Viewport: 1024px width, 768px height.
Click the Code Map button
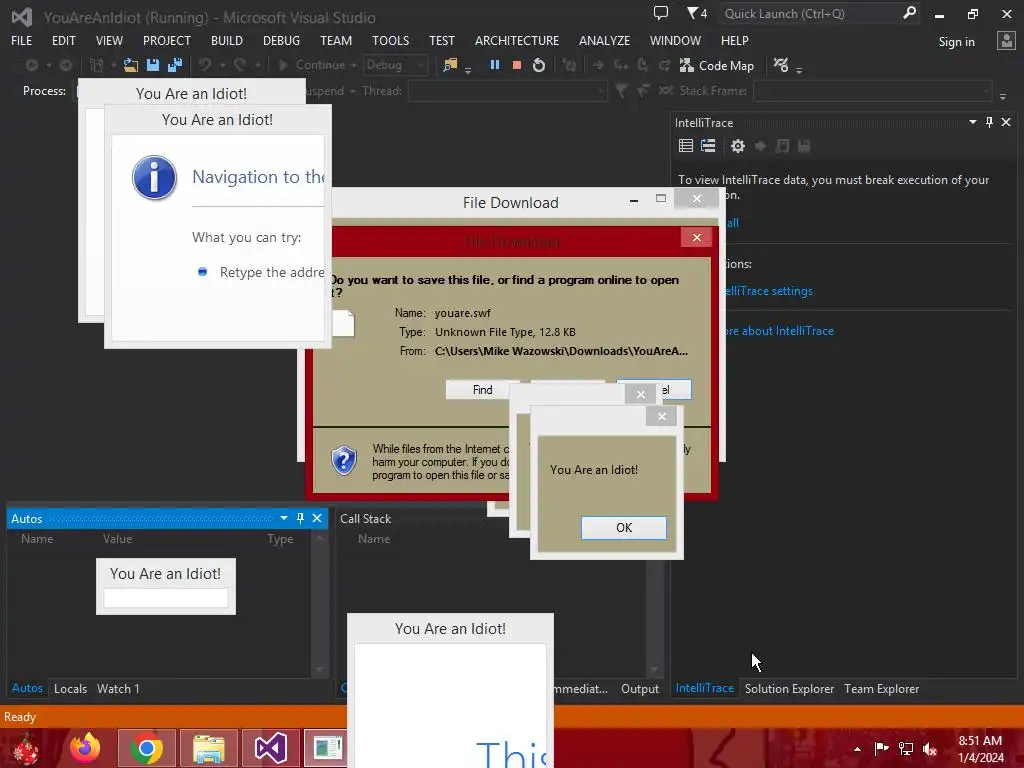(x=717, y=65)
